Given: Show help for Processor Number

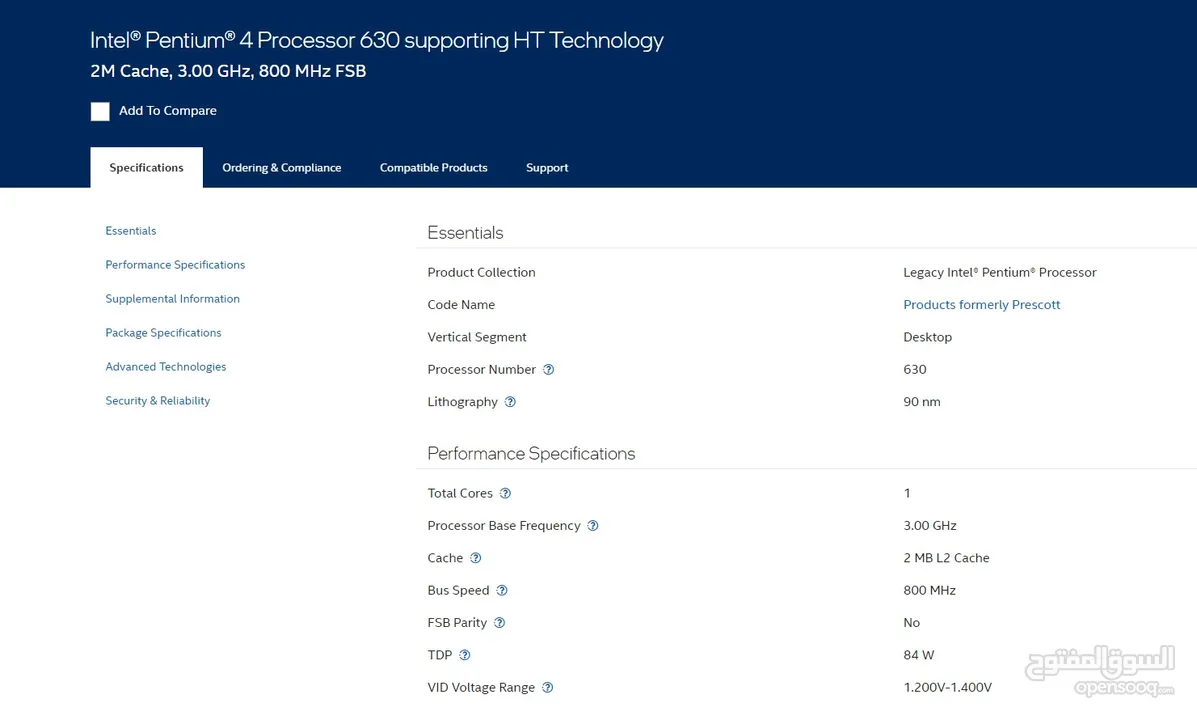Looking at the screenshot, I should [548, 370].
